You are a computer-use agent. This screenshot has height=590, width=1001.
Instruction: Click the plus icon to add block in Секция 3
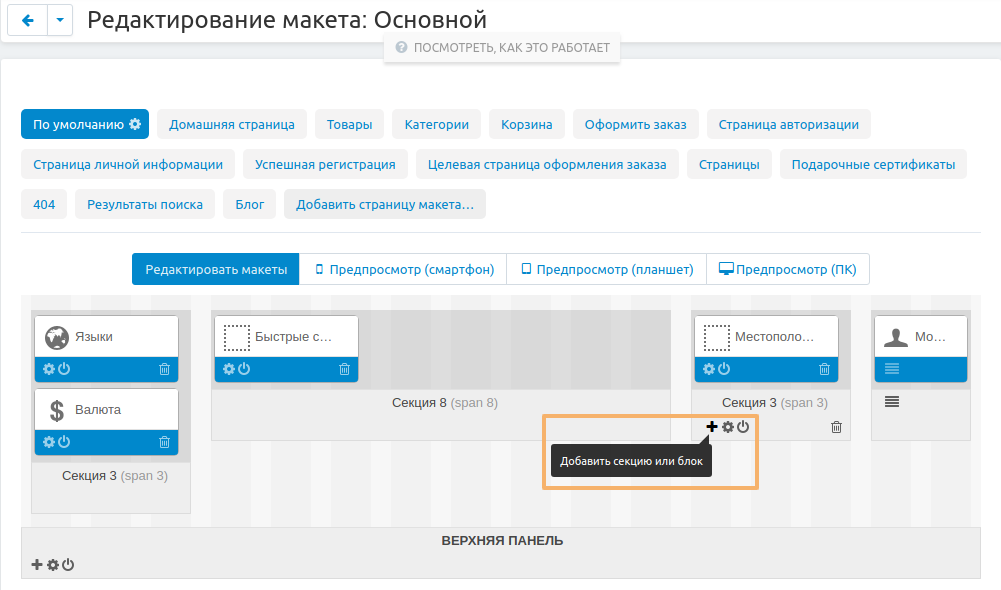pos(711,426)
